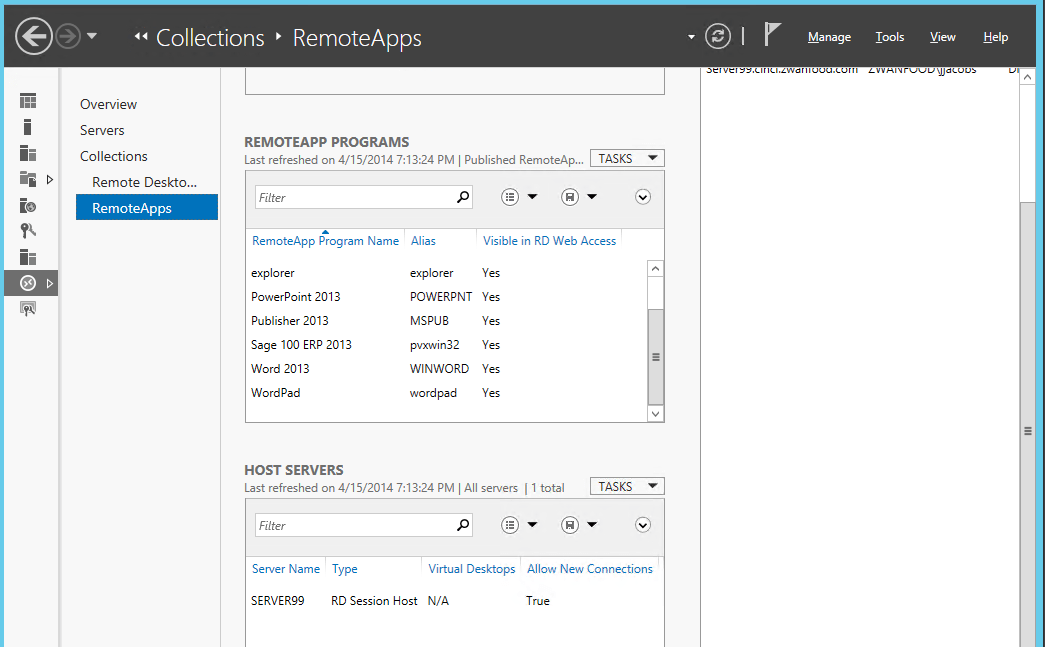This screenshot has width=1045, height=647.
Task: Open the Manage menu
Action: (x=829, y=37)
